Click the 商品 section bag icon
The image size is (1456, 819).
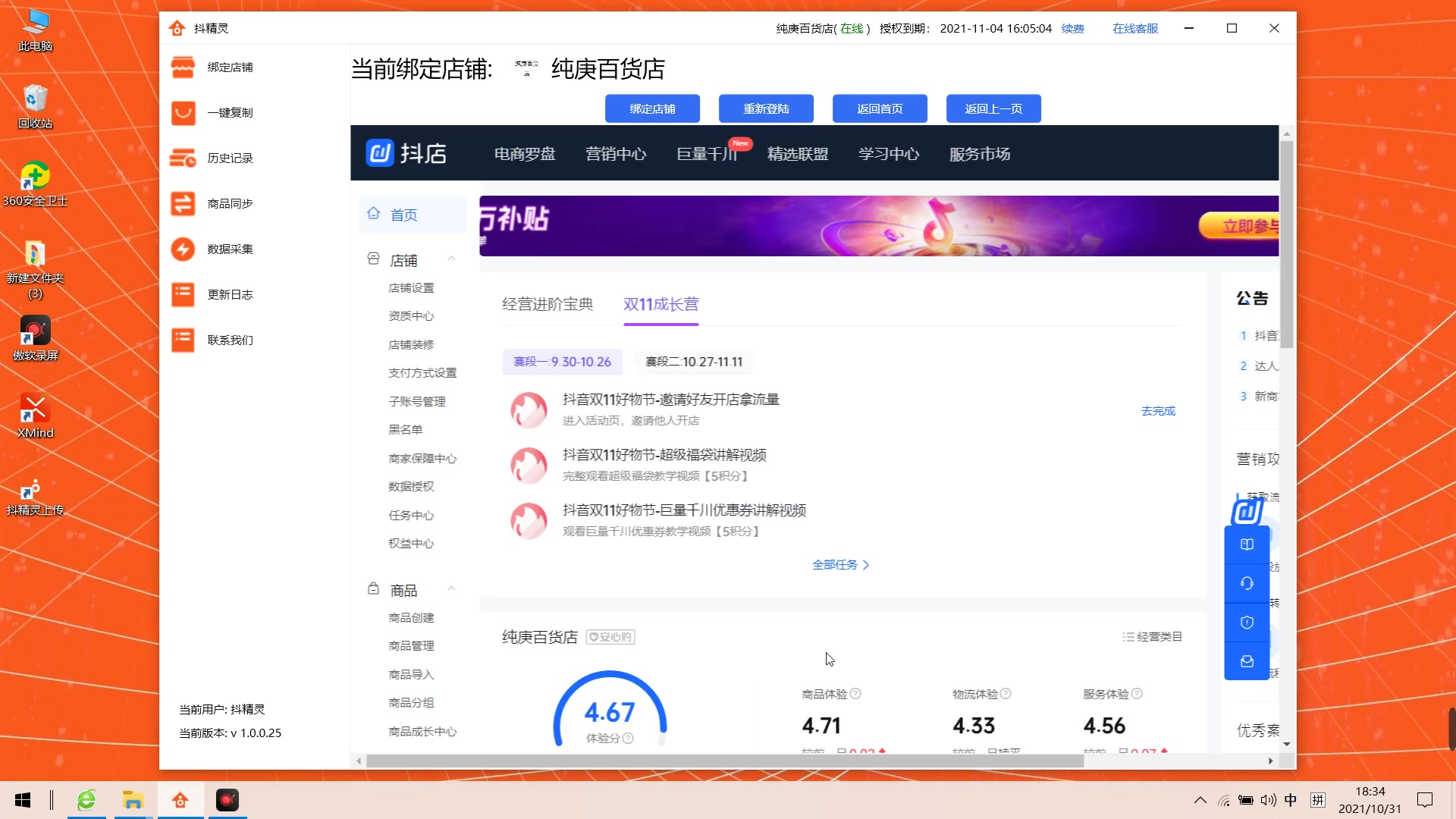(x=373, y=589)
